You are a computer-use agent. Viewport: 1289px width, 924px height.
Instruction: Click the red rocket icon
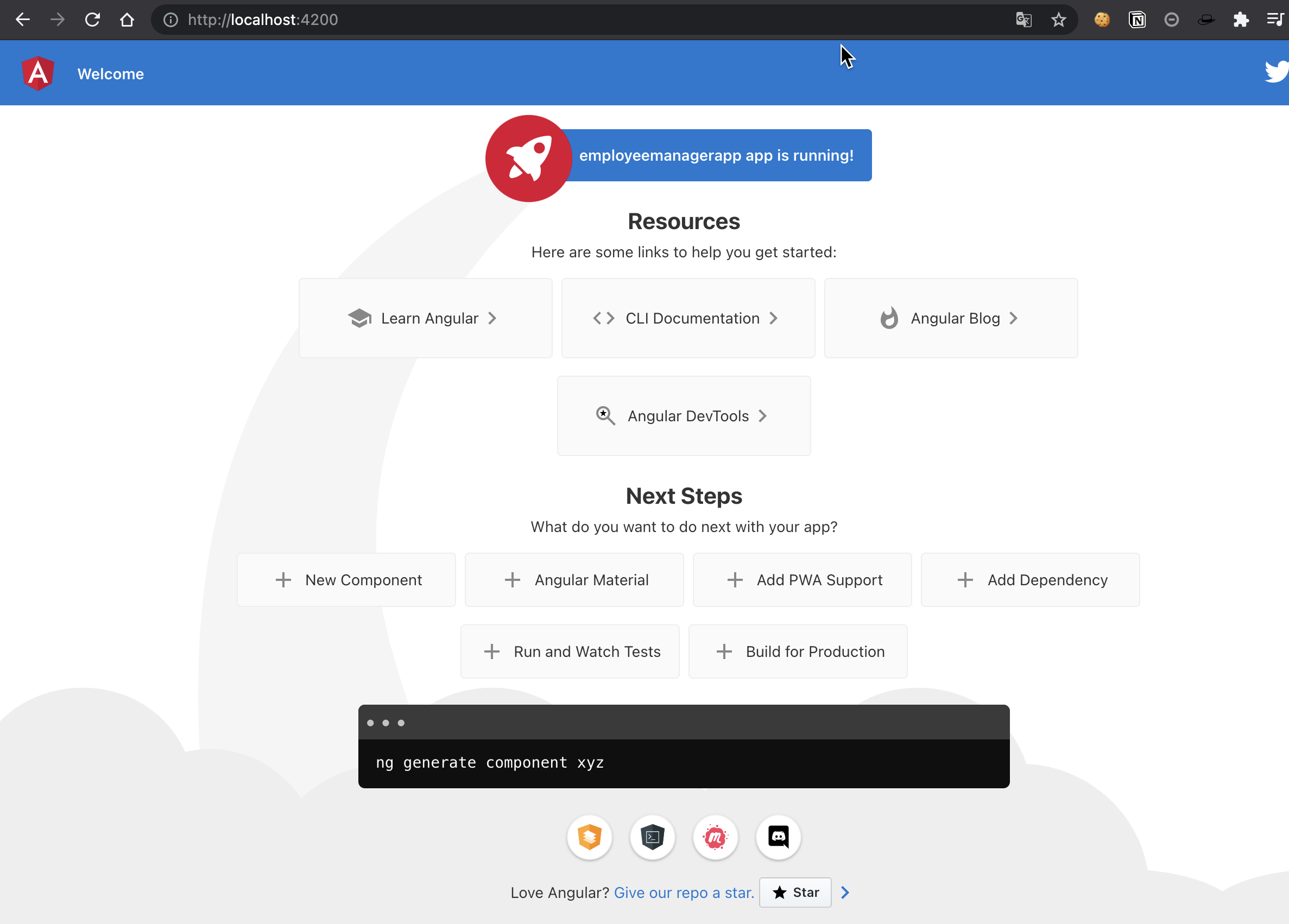528,158
